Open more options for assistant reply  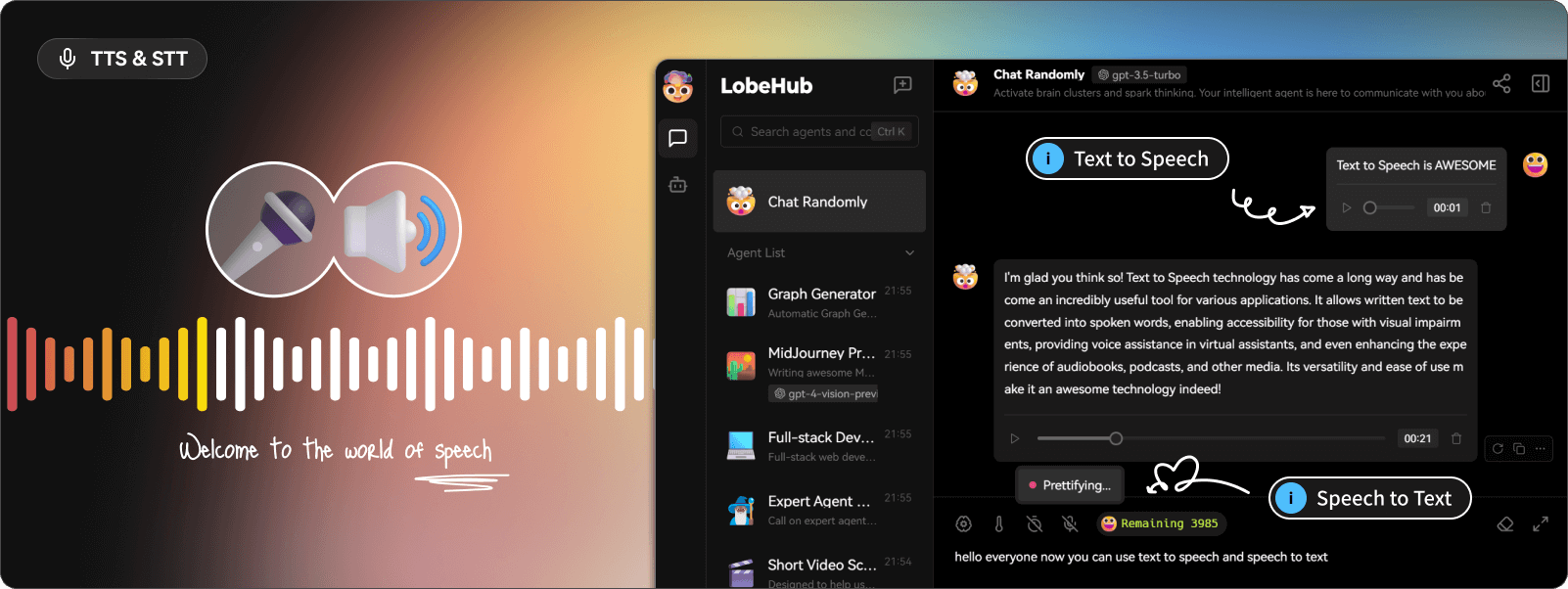[1541, 448]
